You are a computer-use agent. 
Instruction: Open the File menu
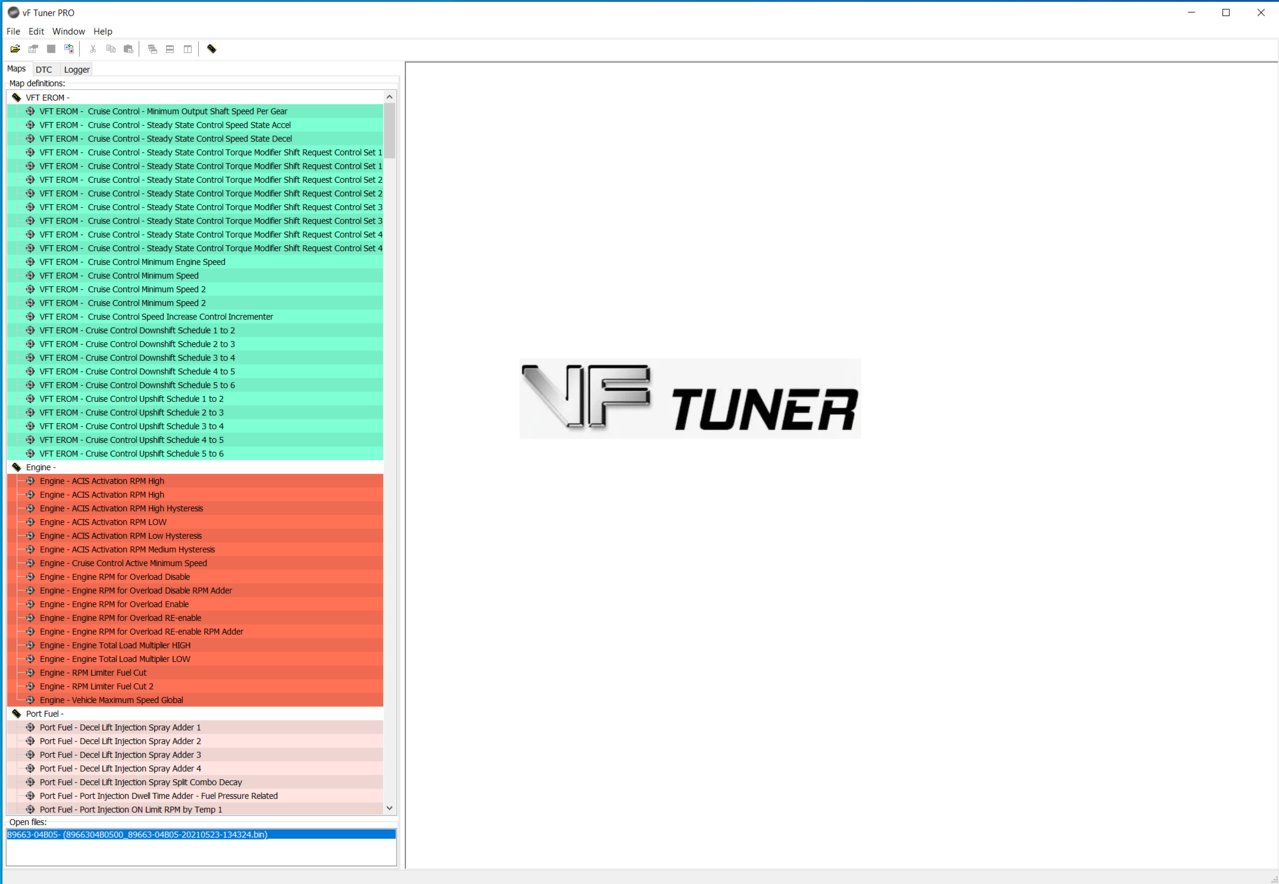tap(13, 32)
